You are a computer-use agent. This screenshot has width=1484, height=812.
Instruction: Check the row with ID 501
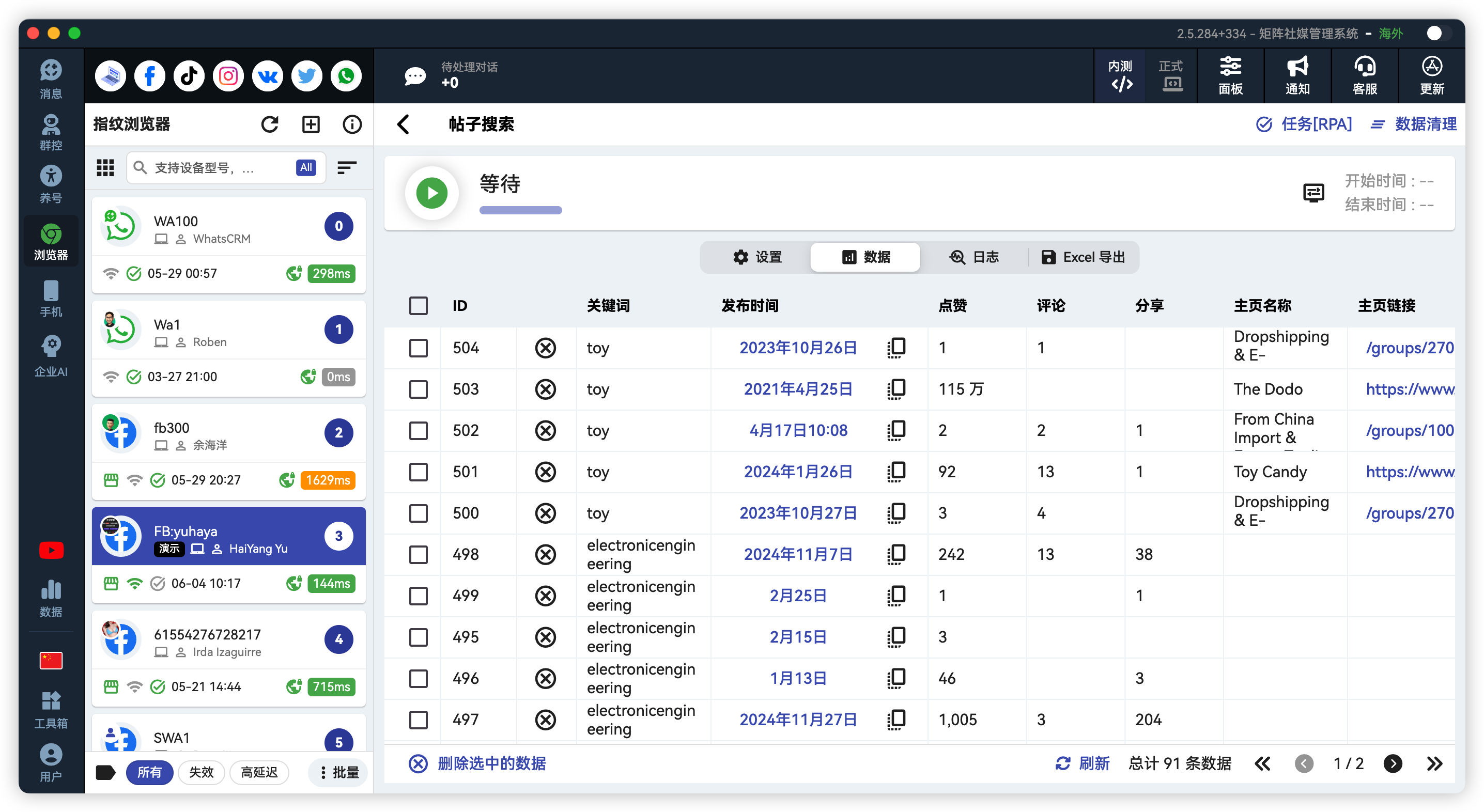click(418, 472)
